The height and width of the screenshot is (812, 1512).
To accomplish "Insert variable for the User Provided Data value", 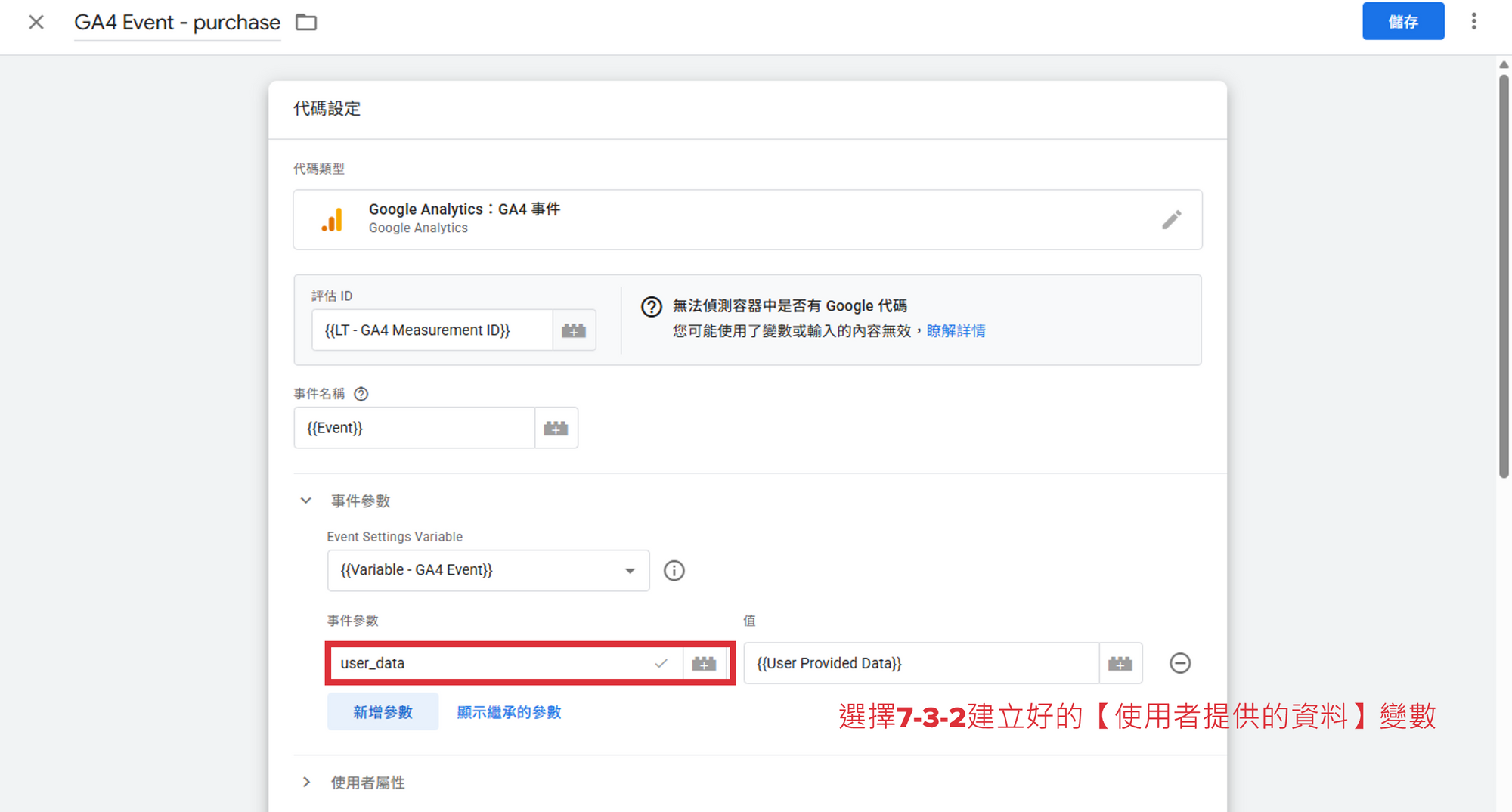I will click(1120, 664).
